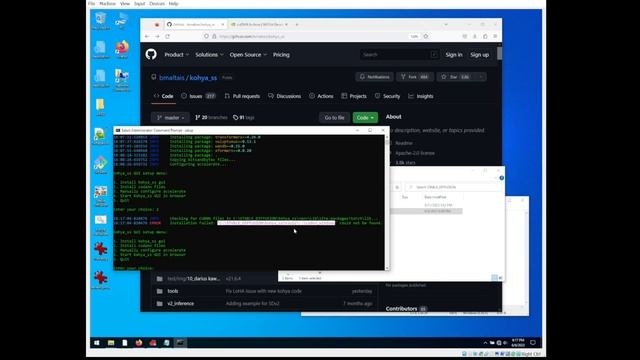Open the Issues tab
This screenshot has height=360, width=640.
pyautogui.click(x=198, y=96)
